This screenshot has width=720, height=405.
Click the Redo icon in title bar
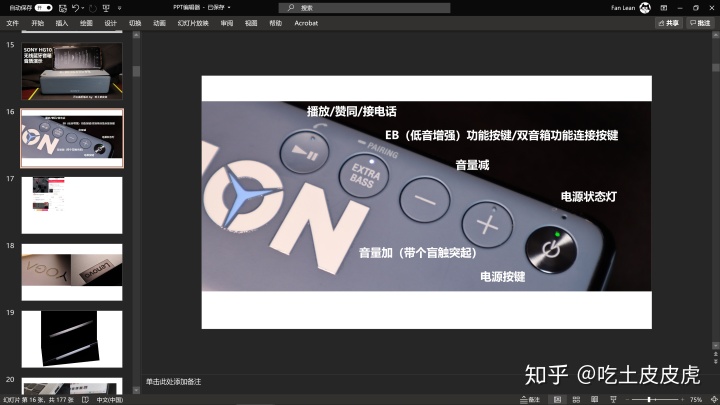[93, 8]
